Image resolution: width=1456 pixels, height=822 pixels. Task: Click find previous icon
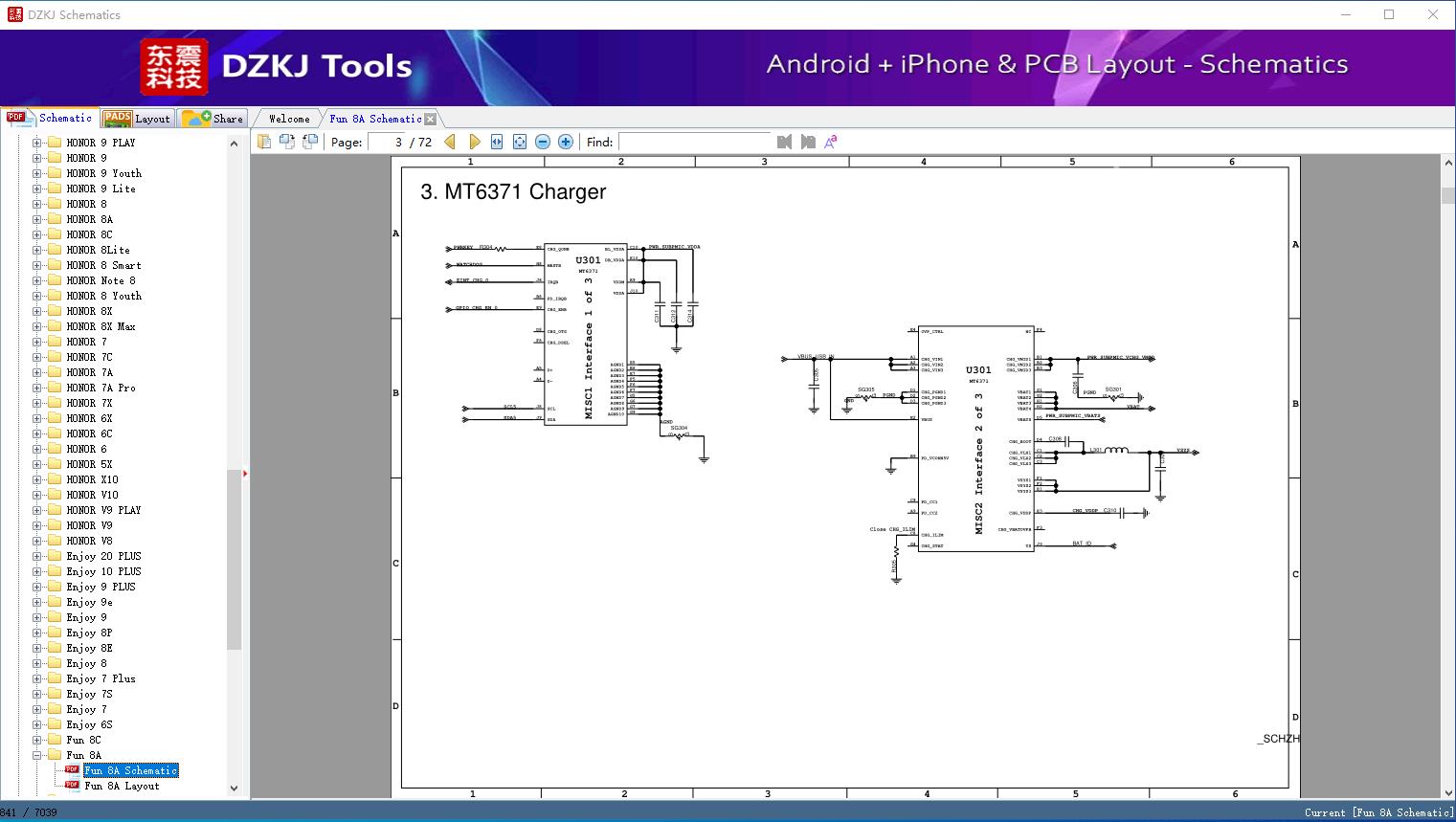click(x=785, y=142)
